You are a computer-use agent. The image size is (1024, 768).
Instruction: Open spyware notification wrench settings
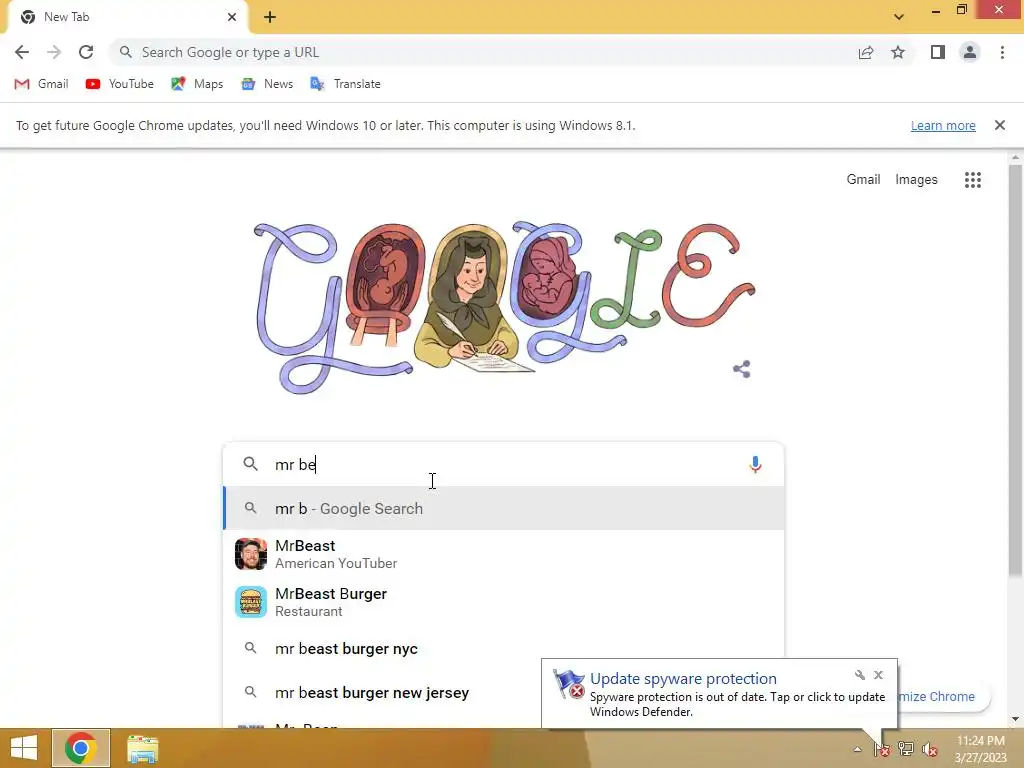click(x=859, y=675)
